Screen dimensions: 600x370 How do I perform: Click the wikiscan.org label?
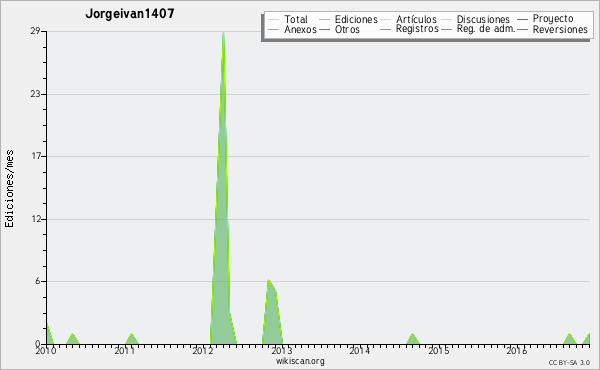point(300,361)
